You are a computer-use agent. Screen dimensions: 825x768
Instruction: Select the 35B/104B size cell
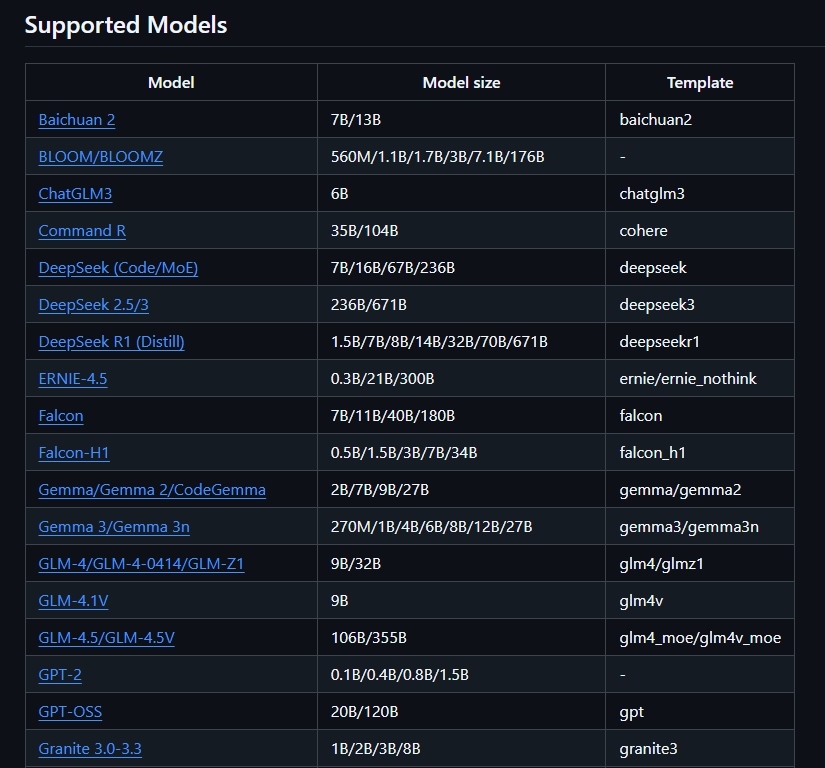tap(461, 230)
